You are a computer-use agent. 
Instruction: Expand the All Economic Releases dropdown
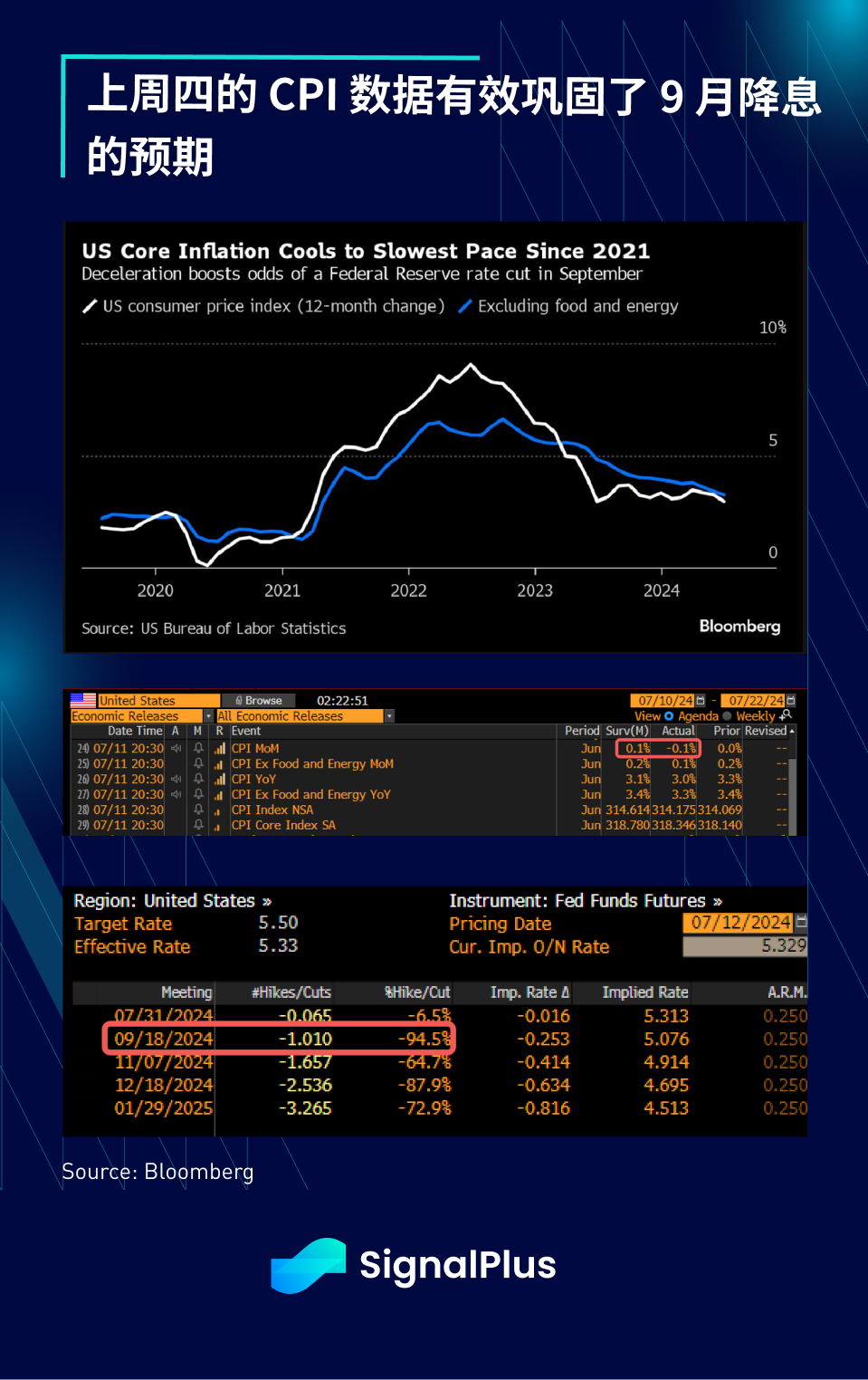click(389, 716)
